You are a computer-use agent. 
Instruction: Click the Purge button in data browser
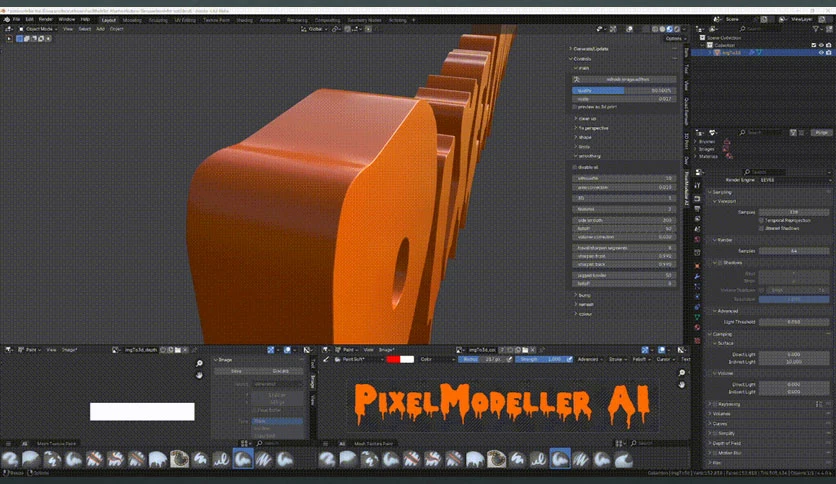[822, 132]
